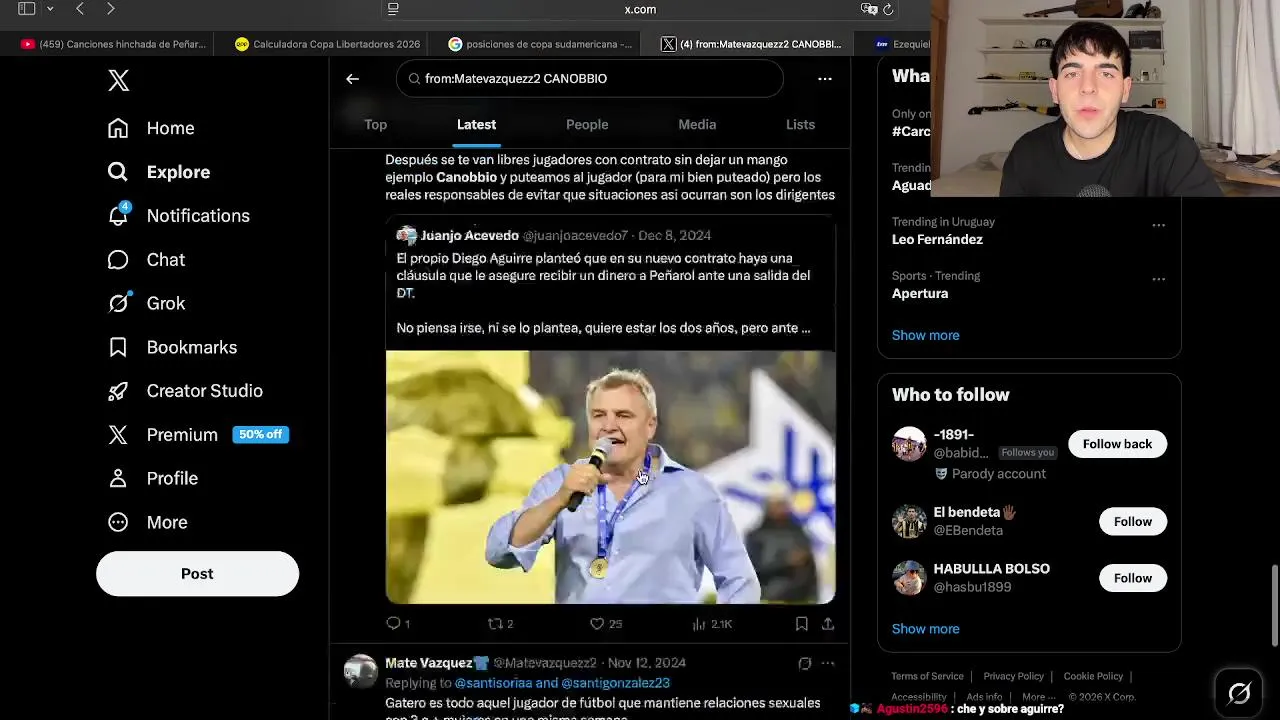Open search options three-dot menu

point(825,78)
